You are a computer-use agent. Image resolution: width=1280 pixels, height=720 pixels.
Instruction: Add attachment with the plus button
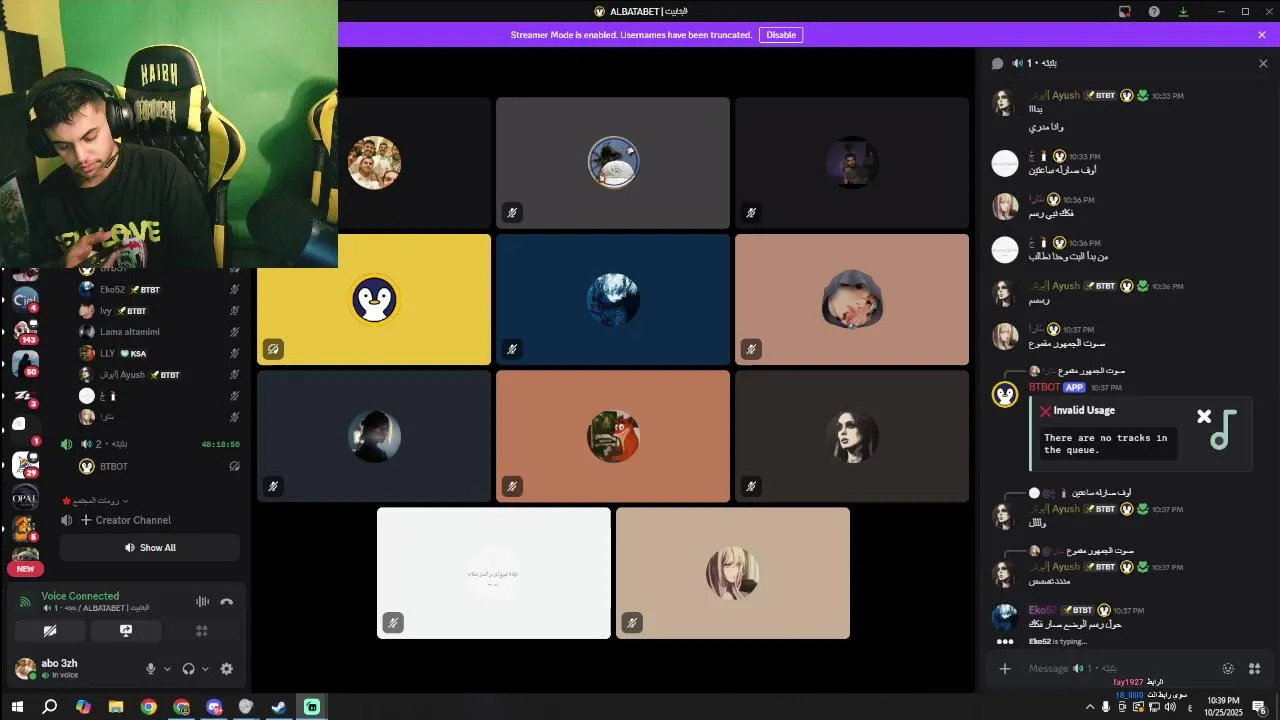click(x=1005, y=668)
